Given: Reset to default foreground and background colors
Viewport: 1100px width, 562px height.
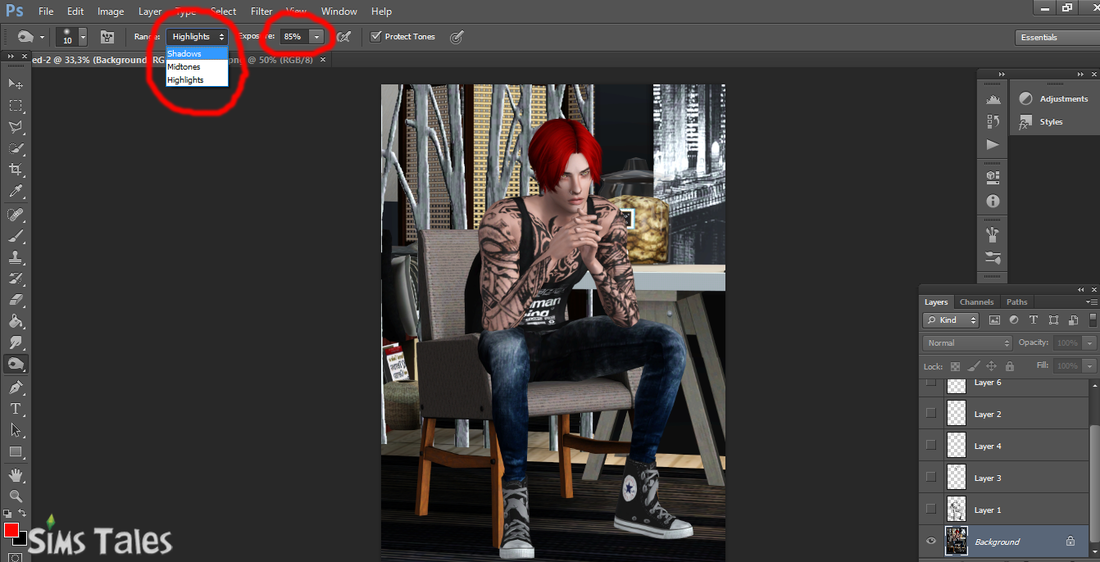Looking at the screenshot, I should (7, 514).
